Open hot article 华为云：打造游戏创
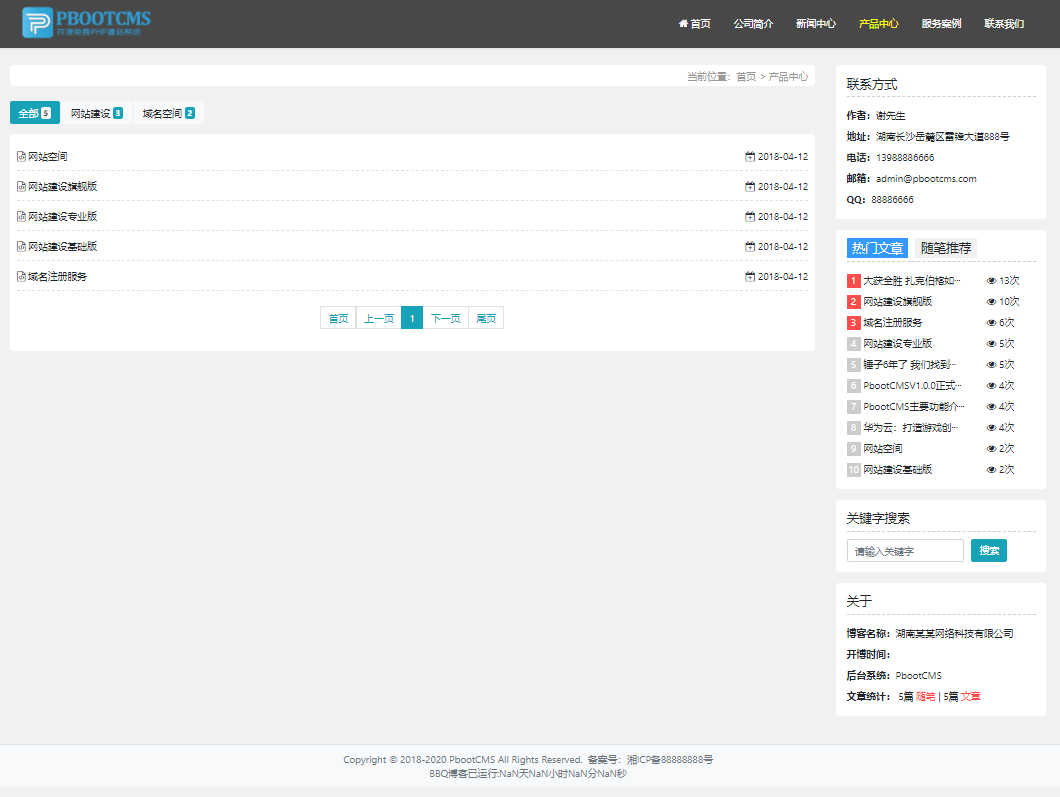 910,427
